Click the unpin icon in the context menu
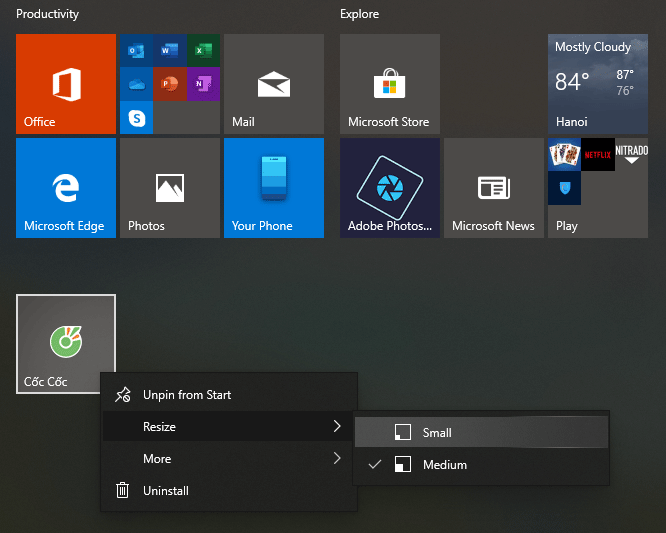This screenshot has width=666, height=533. pyautogui.click(x=123, y=395)
